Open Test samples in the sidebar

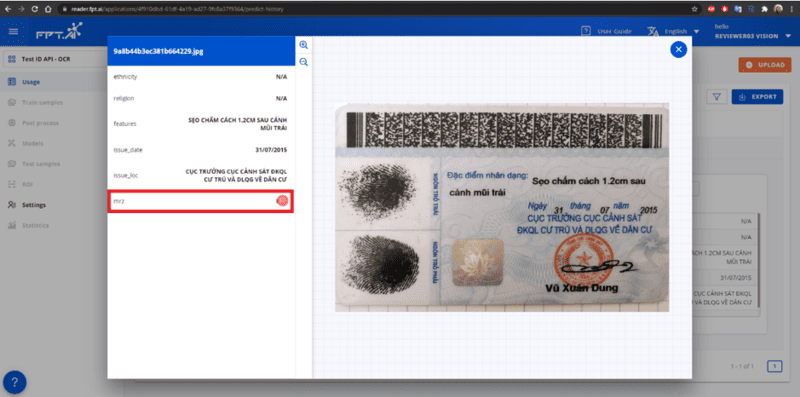tap(41, 164)
